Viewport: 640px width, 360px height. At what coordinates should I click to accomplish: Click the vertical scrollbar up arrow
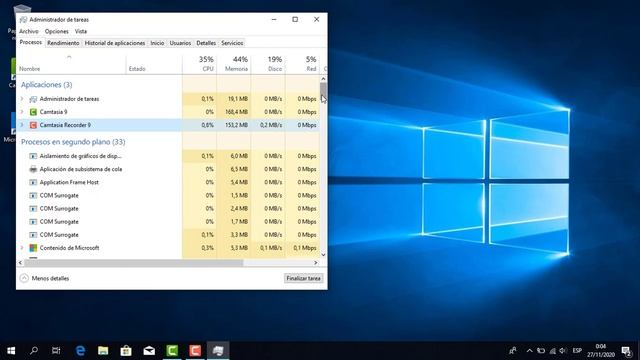(323, 79)
